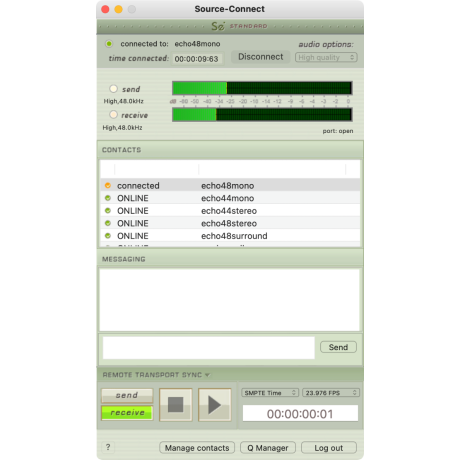Enable transport sync send toggle
460x460 pixels.
click(127, 395)
